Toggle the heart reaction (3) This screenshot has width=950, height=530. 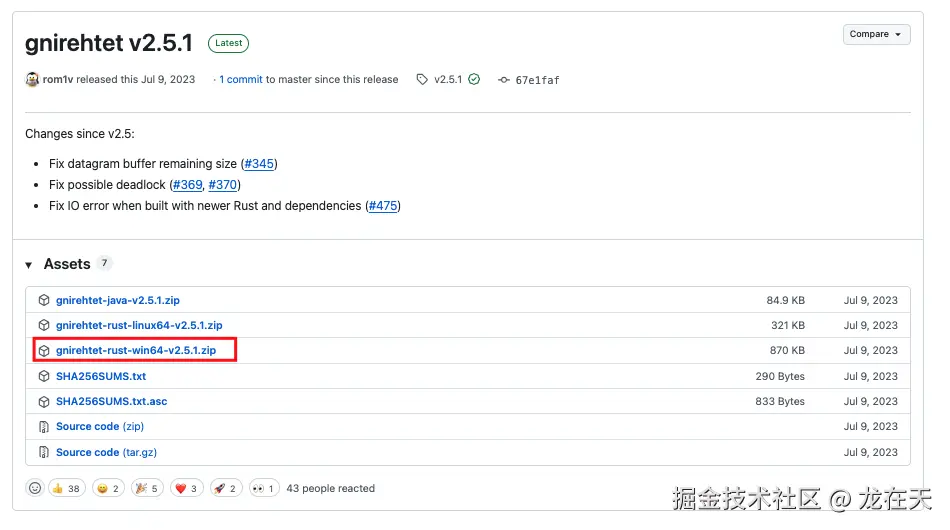[x=187, y=488]
